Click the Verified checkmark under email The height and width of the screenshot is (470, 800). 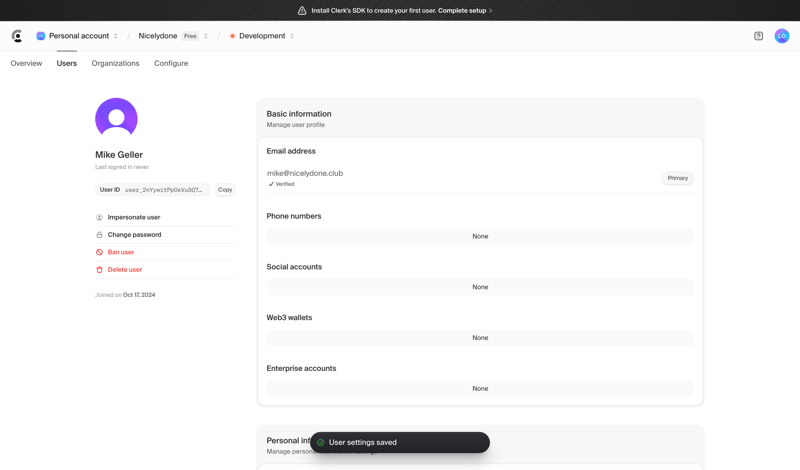pos(271,184)
